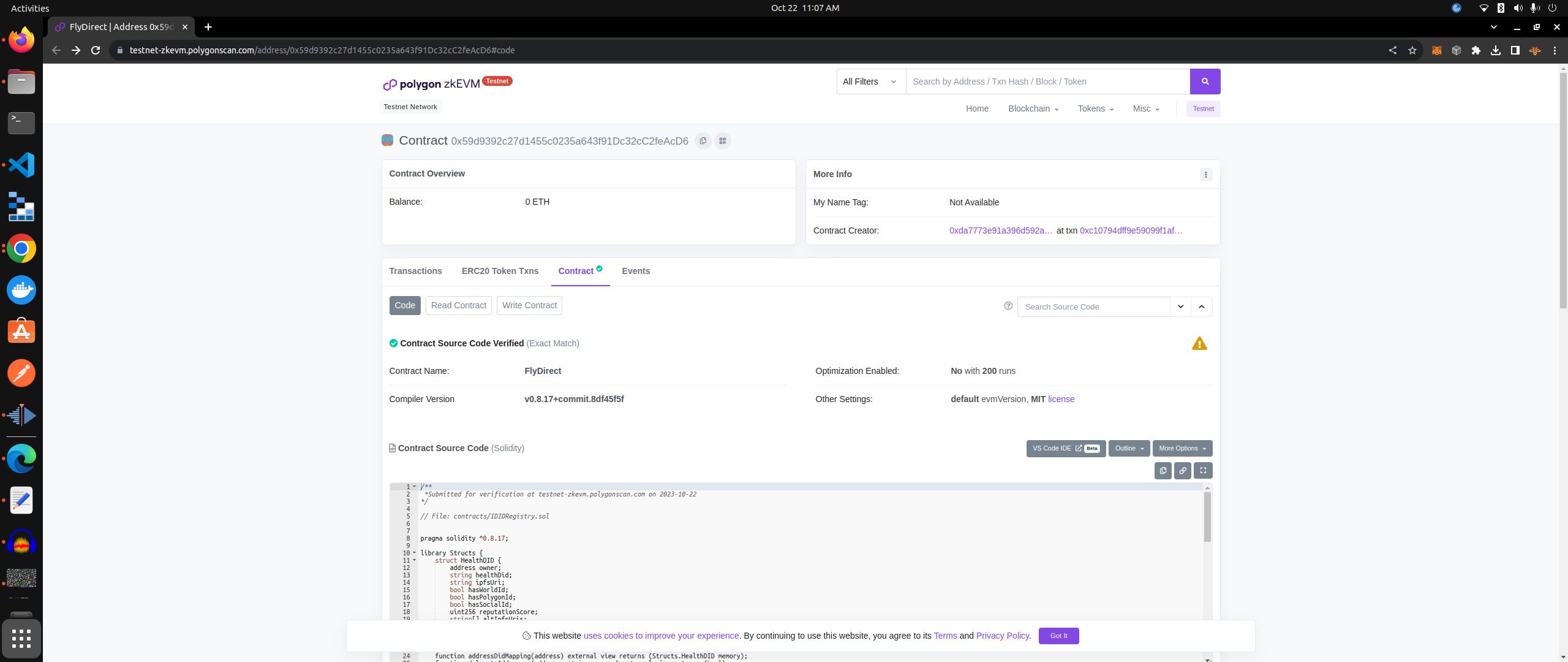The image size is (1568, 662).
Task: Select the Code sub-tab
Action: click(405, 305)
